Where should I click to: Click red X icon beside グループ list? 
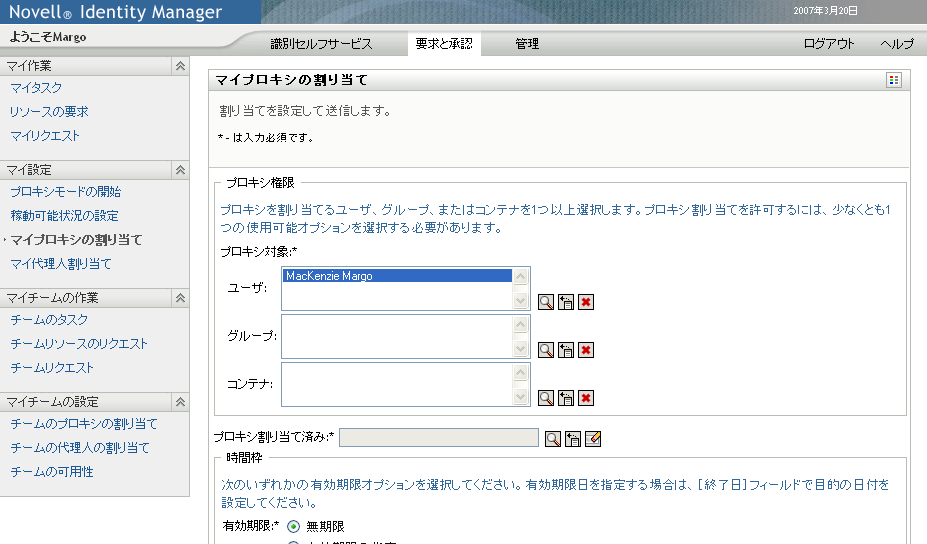(x=586, y=350)
